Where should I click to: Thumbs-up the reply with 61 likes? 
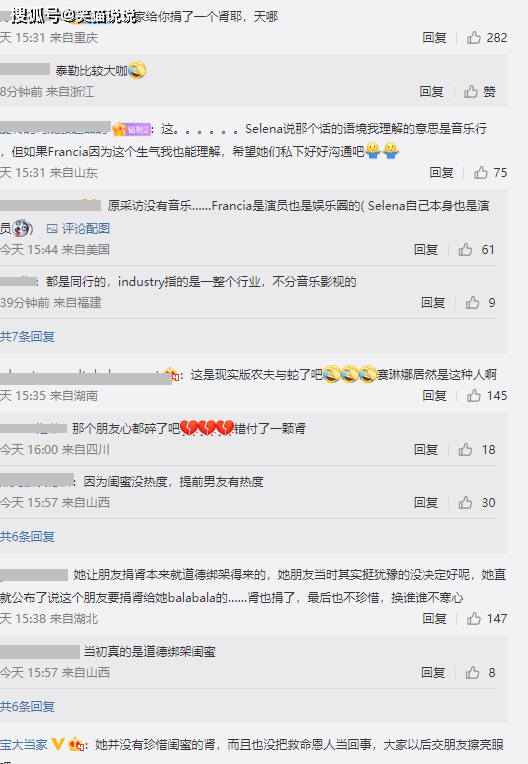465,249
